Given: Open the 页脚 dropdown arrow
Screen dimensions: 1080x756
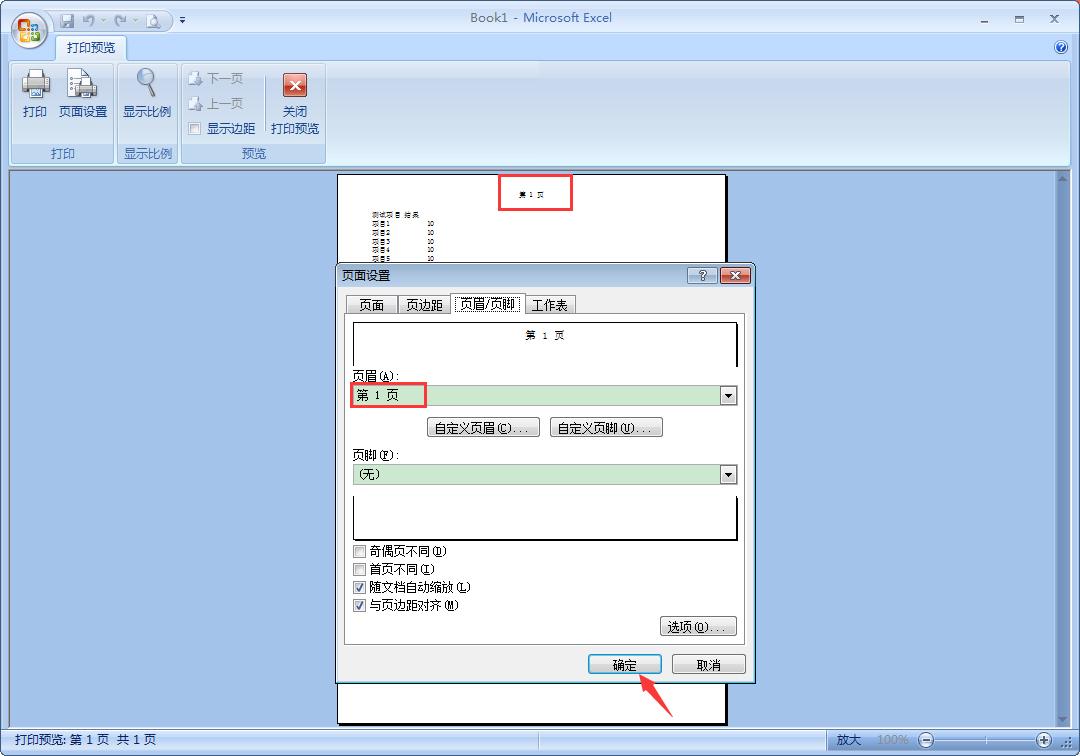Looking at the screenshot, I should 728,474.
